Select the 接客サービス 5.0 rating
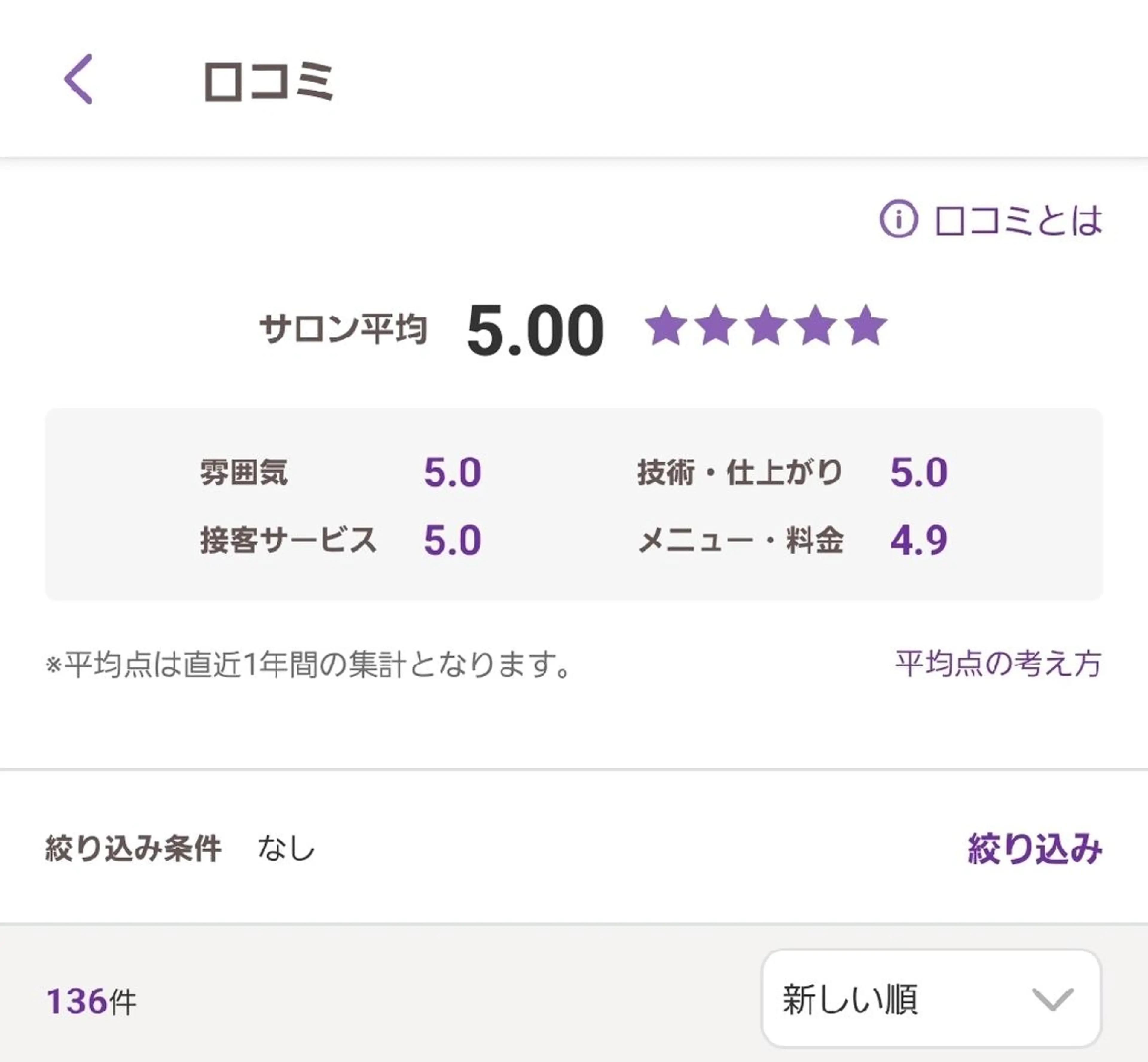 coord(452,540)
